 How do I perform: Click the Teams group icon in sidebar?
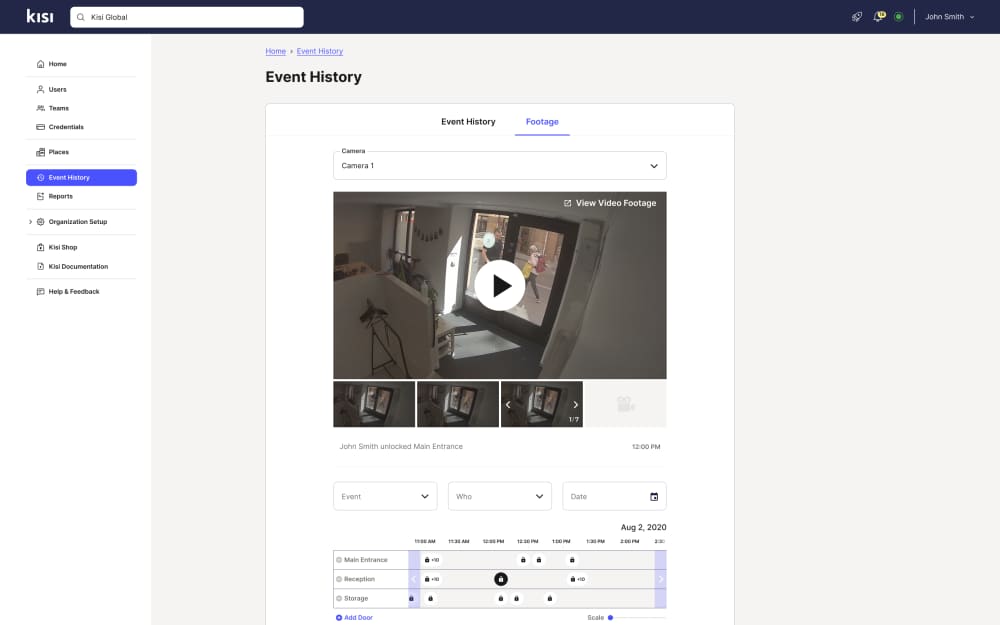tap(40, 108)
